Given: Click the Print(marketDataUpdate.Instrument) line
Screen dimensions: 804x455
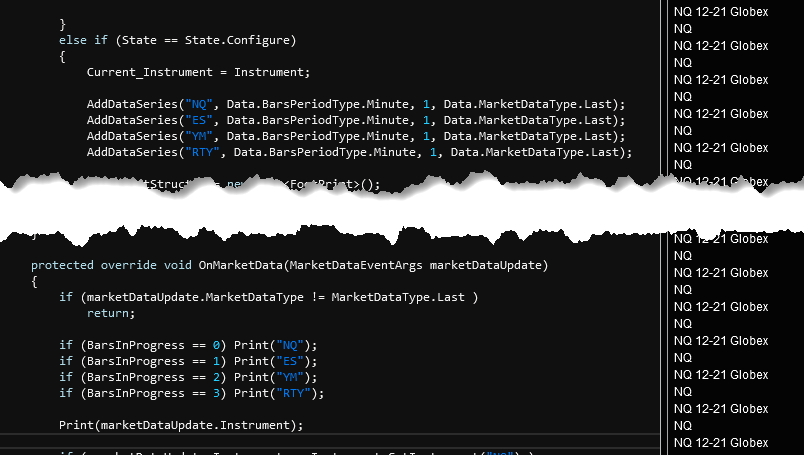Looking at the screenshot, I should (180, 425).
